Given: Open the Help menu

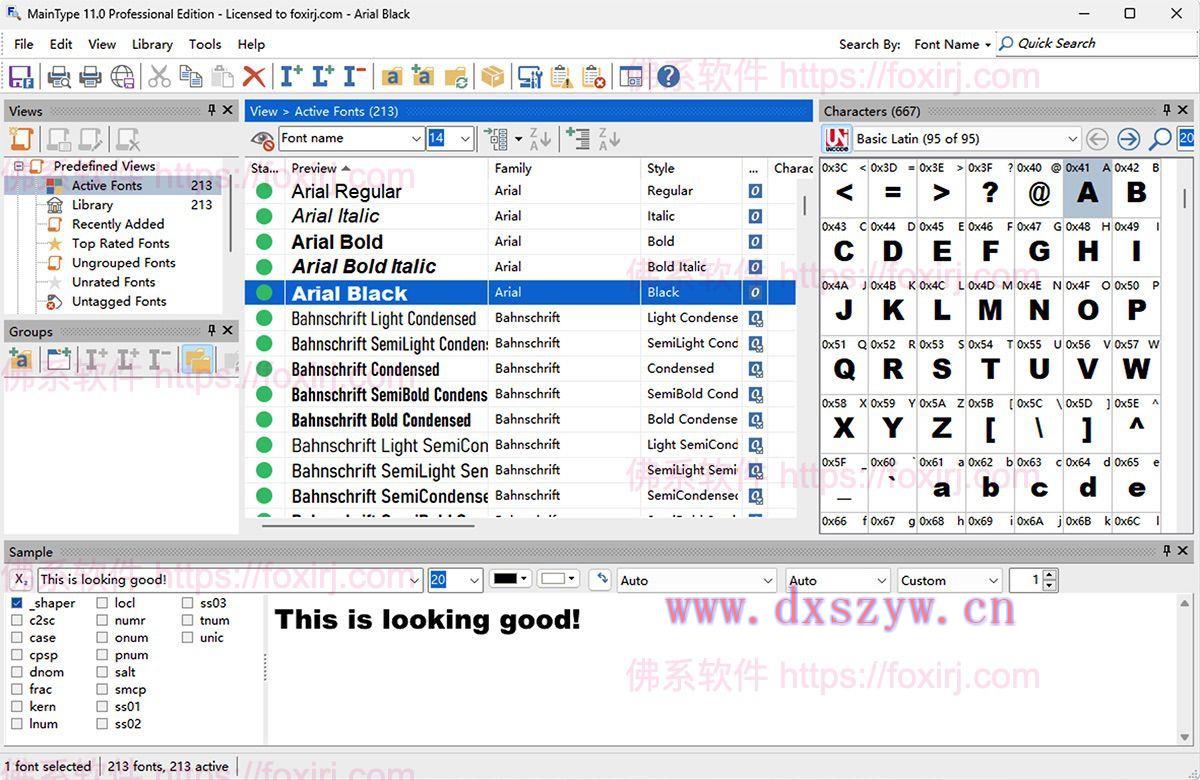Looking at the screenshot, I should point(251,44).
